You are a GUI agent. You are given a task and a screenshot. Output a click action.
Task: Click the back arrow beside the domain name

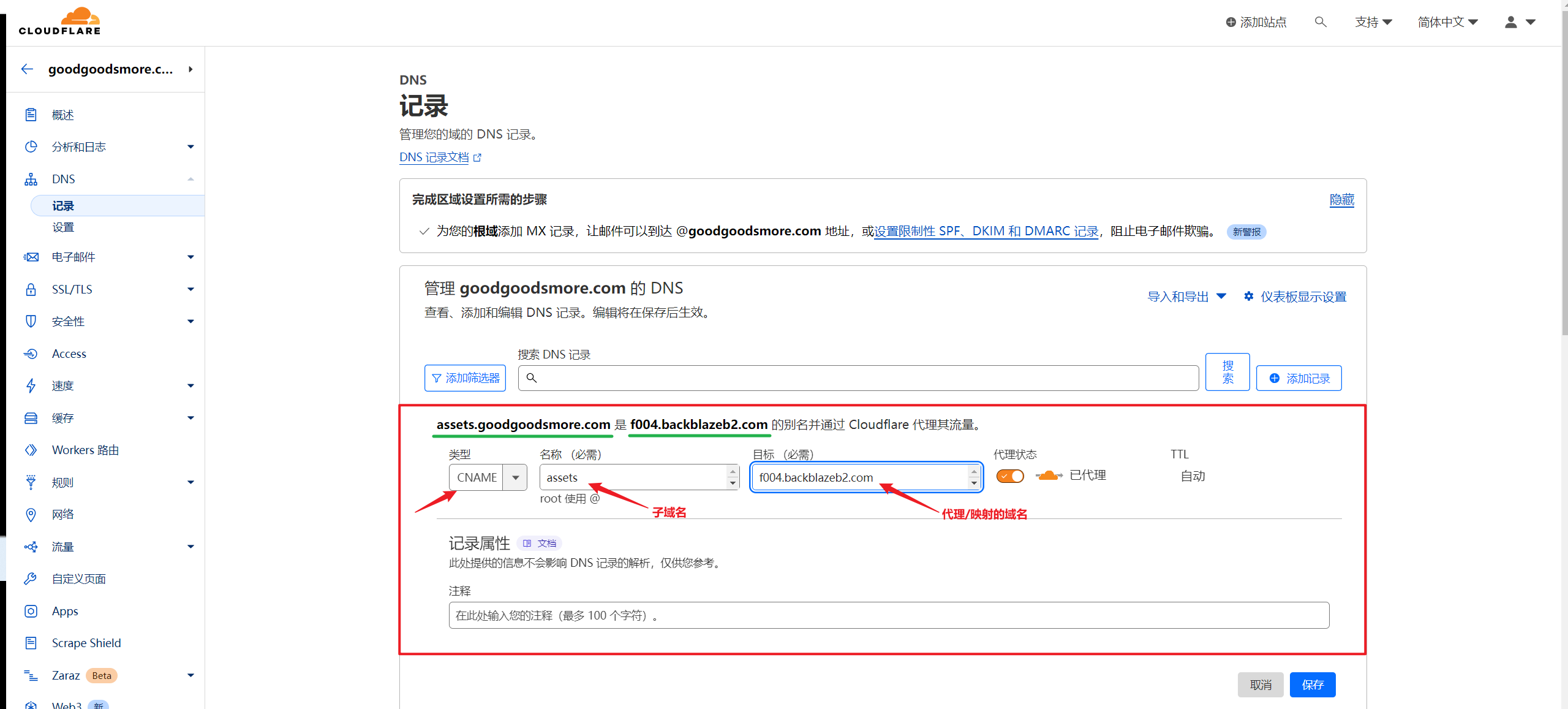27,69
